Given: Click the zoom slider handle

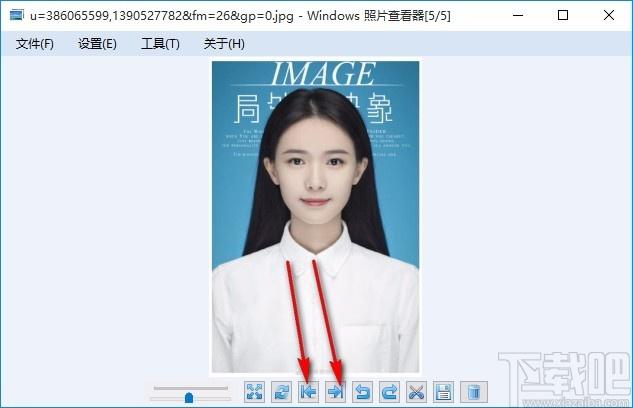Looking at the screenshot, I should tap(188, 397).
